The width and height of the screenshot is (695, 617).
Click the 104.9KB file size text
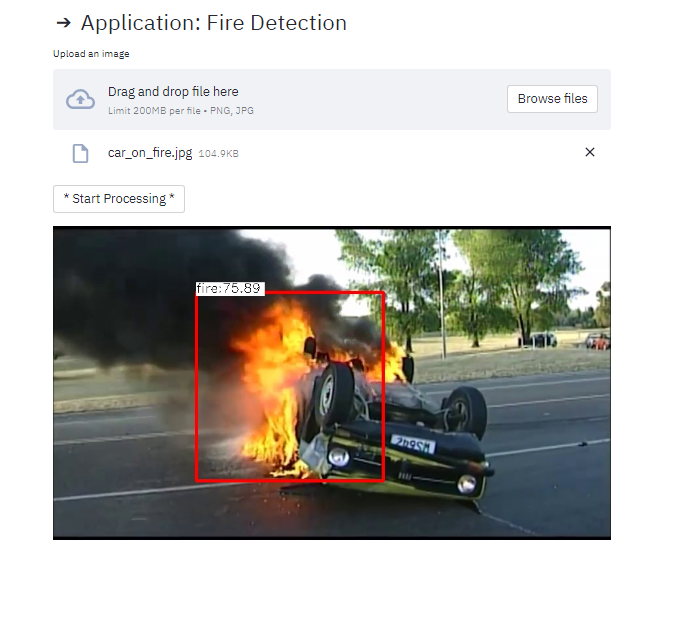coord(218,154)
